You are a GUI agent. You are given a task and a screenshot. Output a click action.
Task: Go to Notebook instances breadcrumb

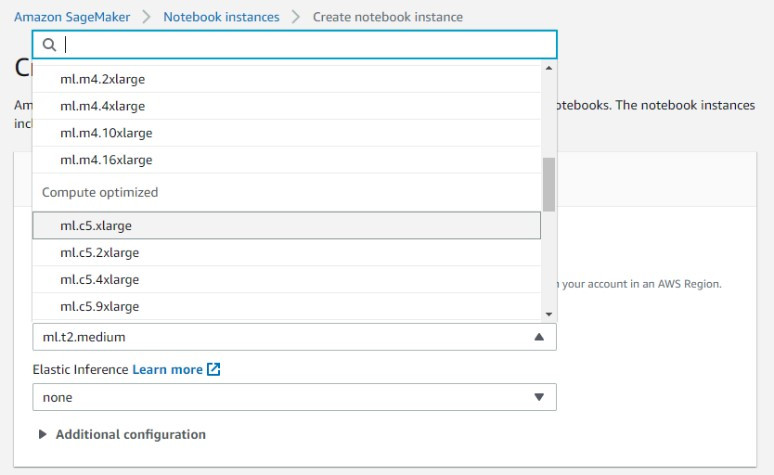tap(221, 17)
